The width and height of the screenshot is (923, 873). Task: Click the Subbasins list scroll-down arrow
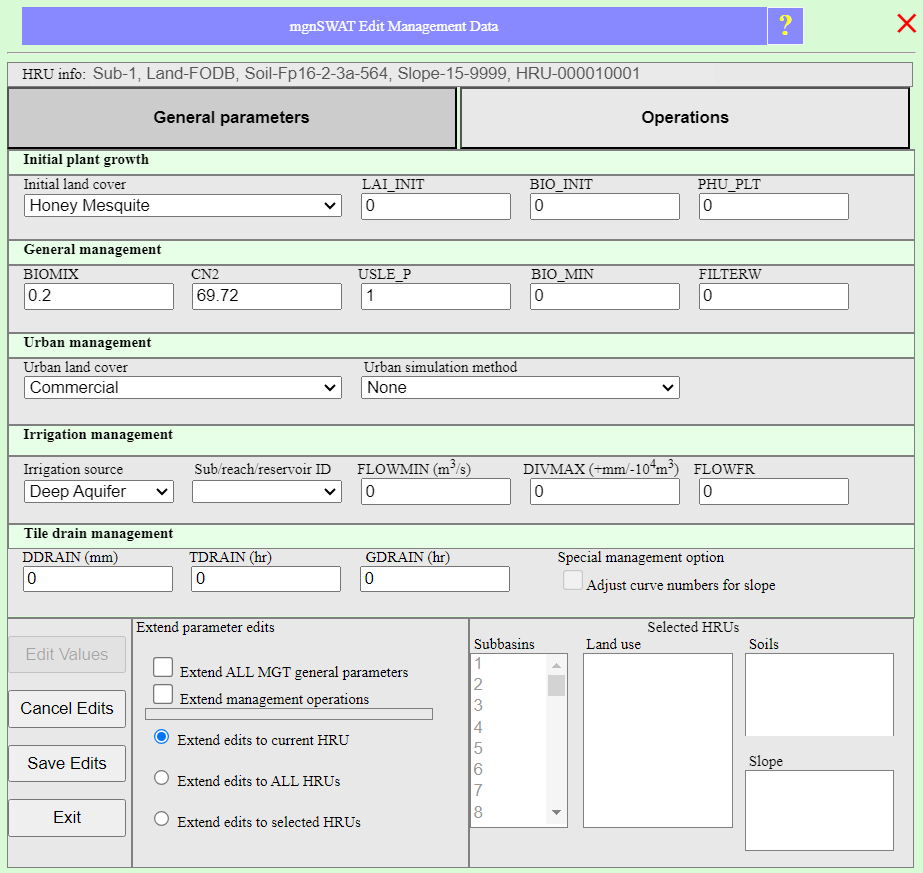click(x=556, y=812)
